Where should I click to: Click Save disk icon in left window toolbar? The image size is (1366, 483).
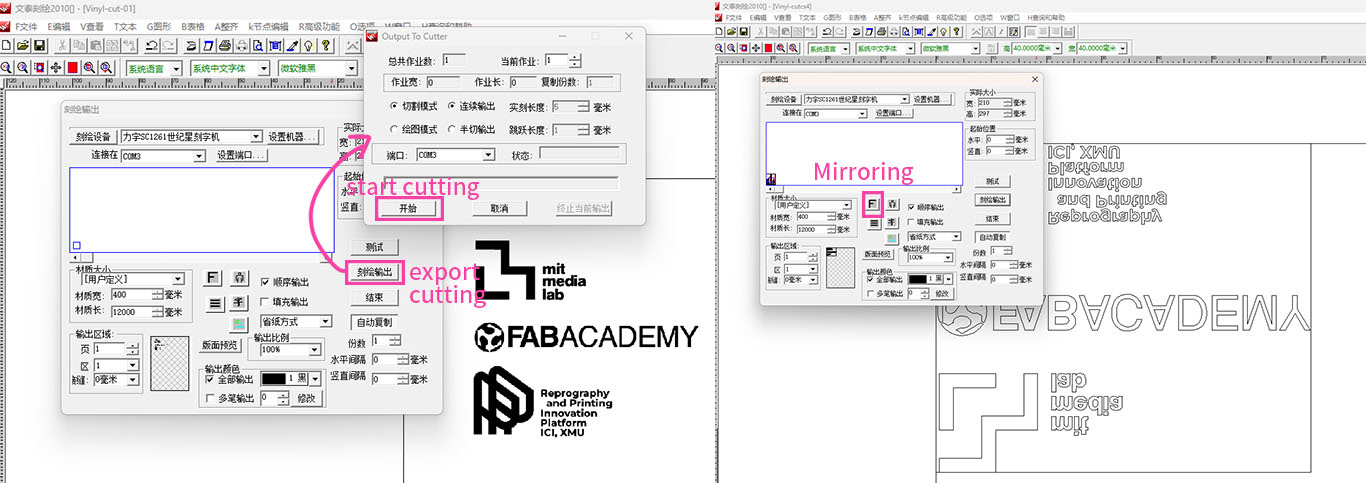[39, 45]
